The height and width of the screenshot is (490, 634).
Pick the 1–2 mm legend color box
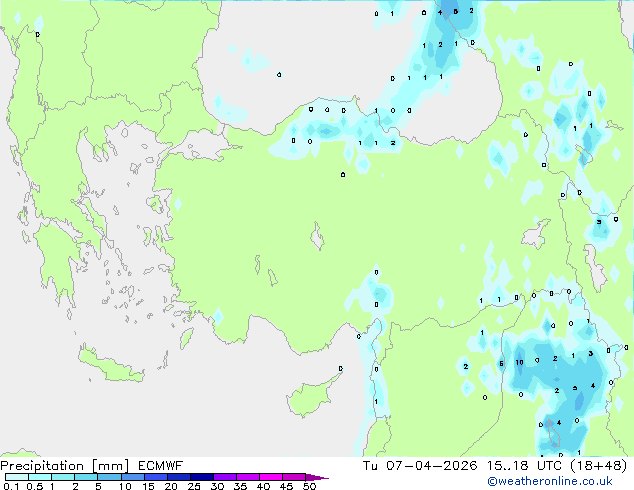pos(63,477)
